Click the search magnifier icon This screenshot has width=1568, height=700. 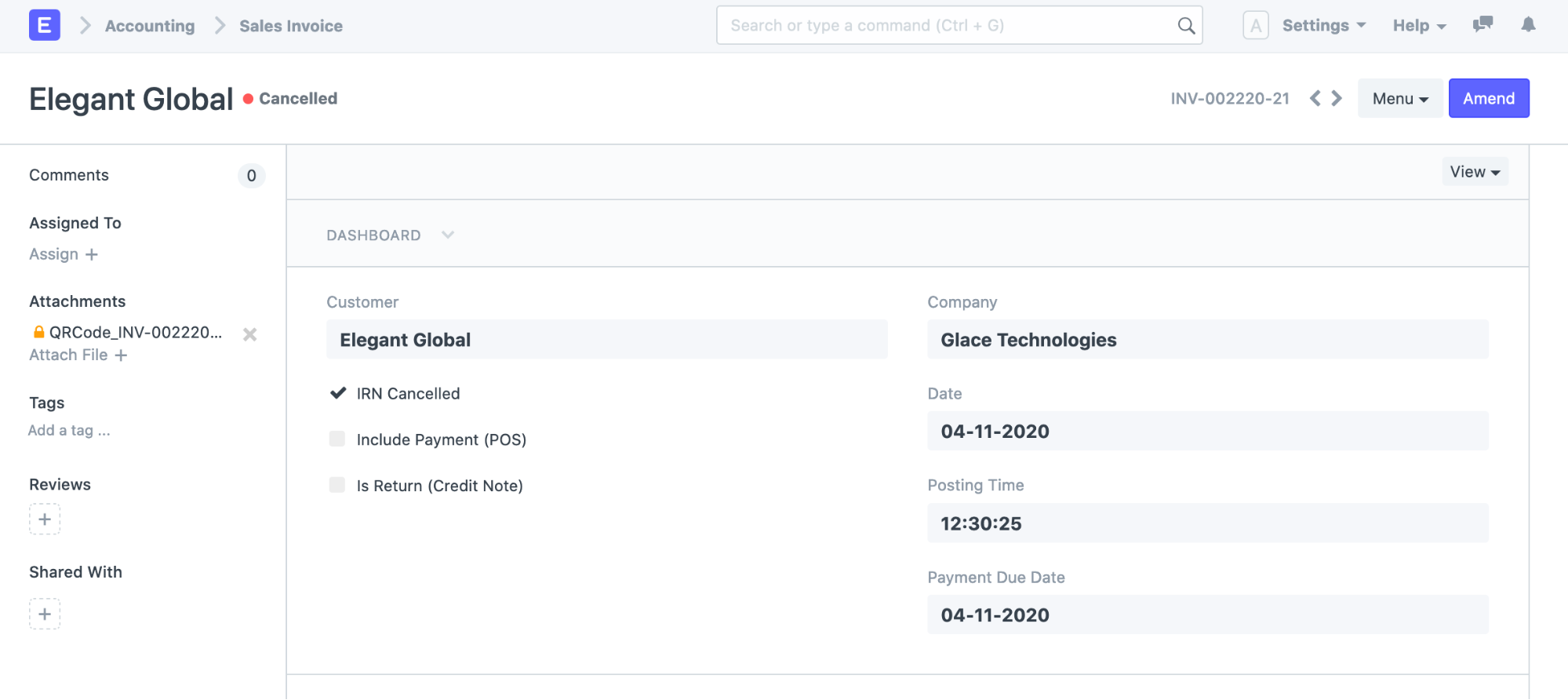click(x=1186, y=26)
